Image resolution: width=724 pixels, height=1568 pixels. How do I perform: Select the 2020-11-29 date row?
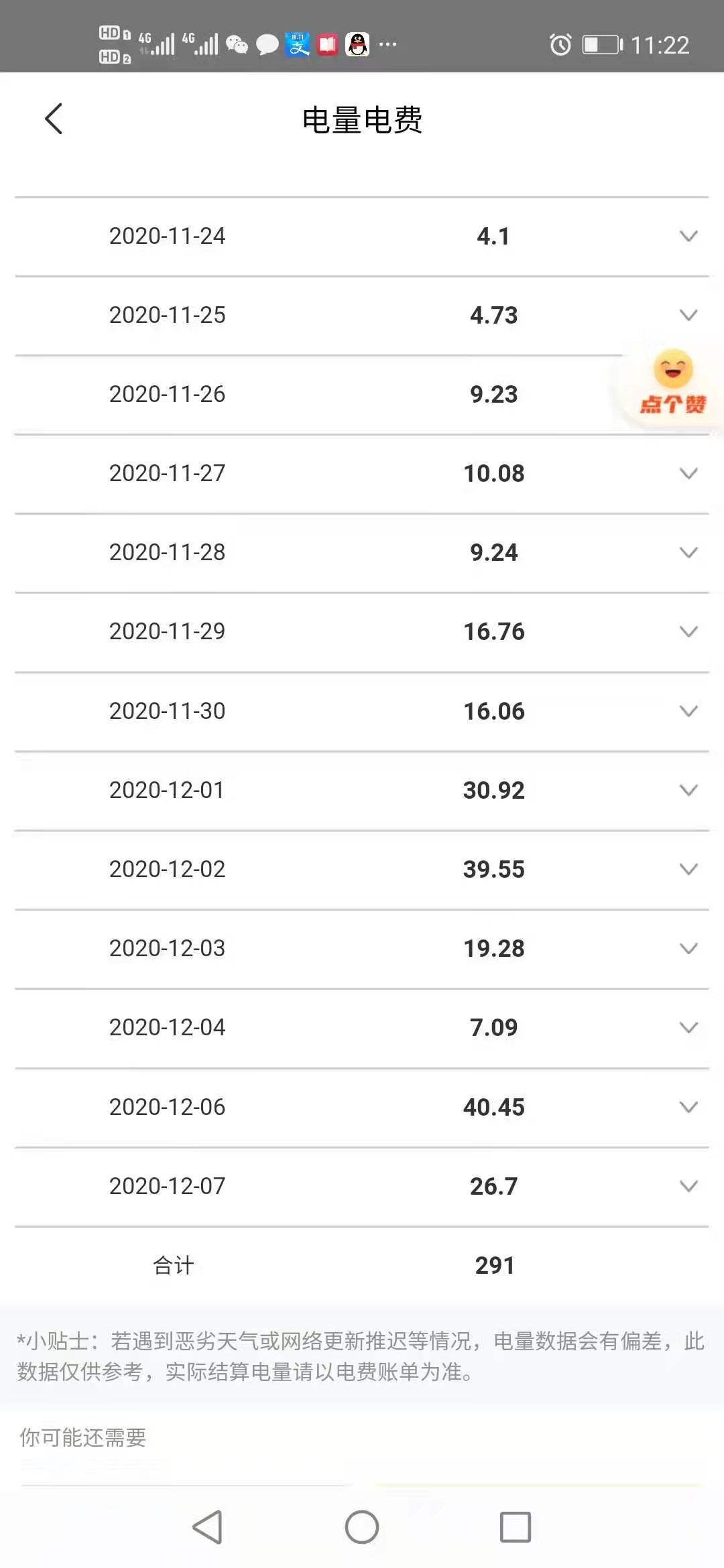pos(168,631)
